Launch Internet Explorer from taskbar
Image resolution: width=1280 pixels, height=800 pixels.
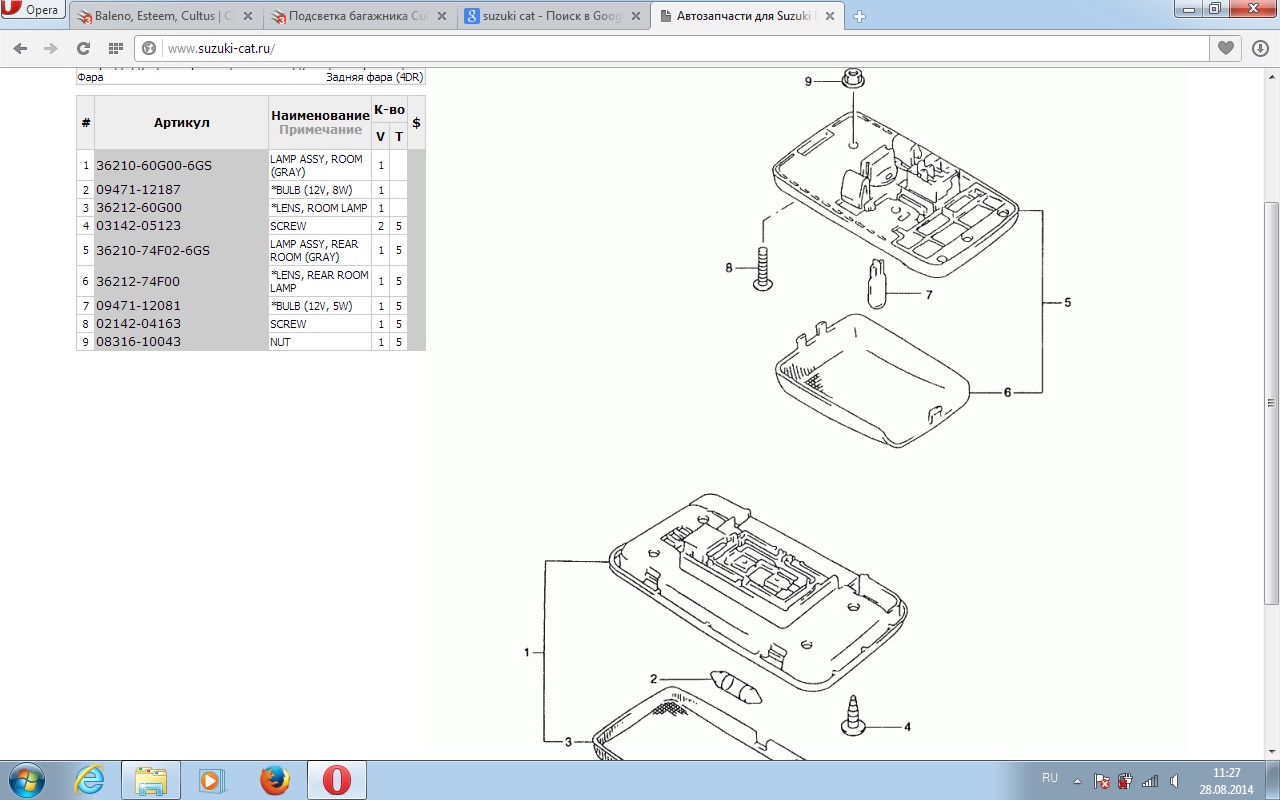[x=89, y=780]
